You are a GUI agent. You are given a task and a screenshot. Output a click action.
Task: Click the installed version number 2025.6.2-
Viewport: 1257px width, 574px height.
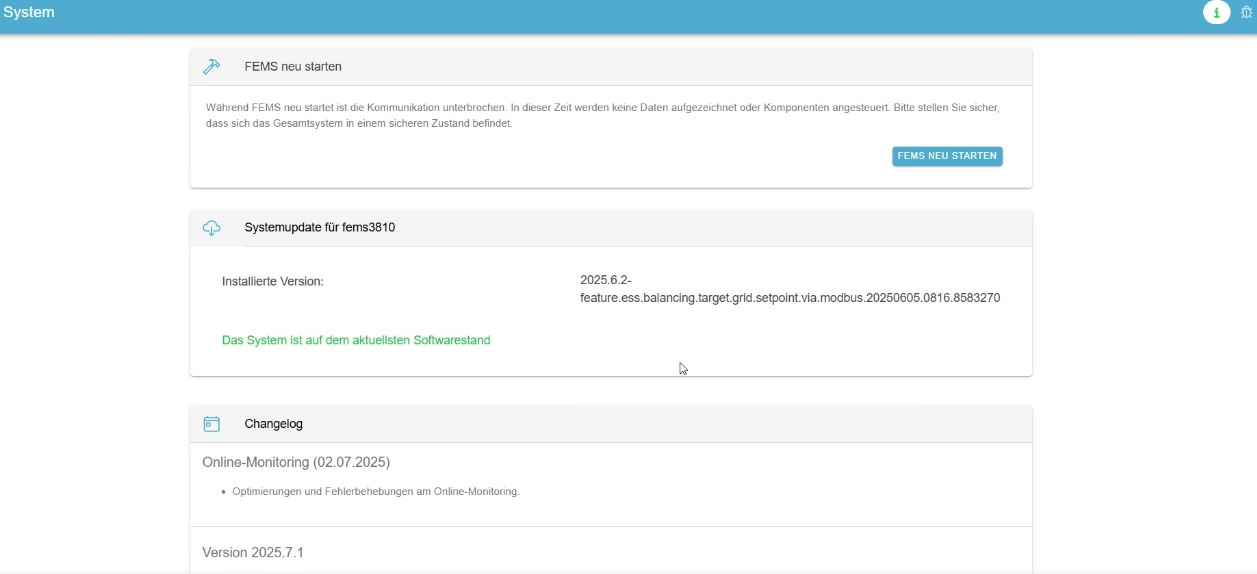(606, 280)
